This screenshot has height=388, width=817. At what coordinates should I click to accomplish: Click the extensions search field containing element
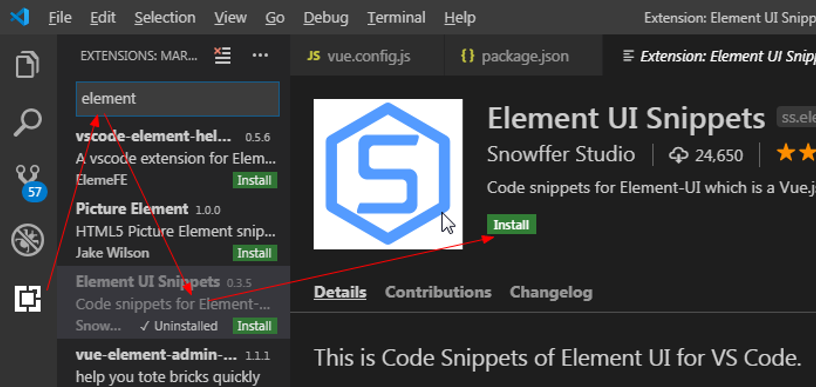coord(178,98)
